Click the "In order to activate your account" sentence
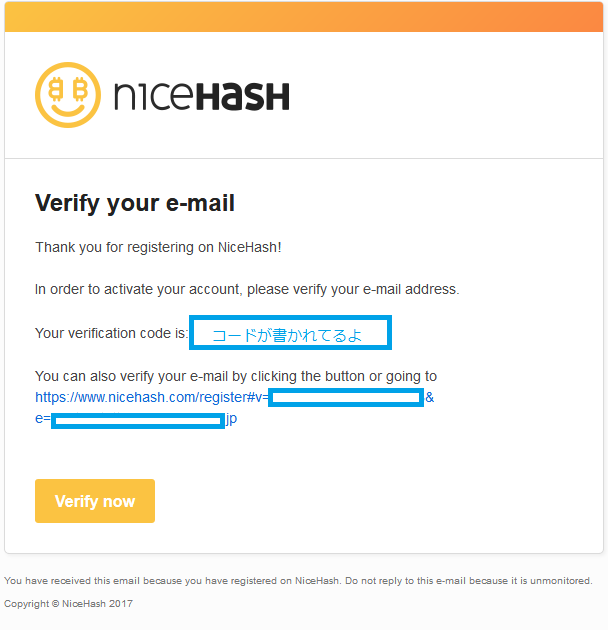Viewport: 608px width, 630px height. tap(247, 290)
